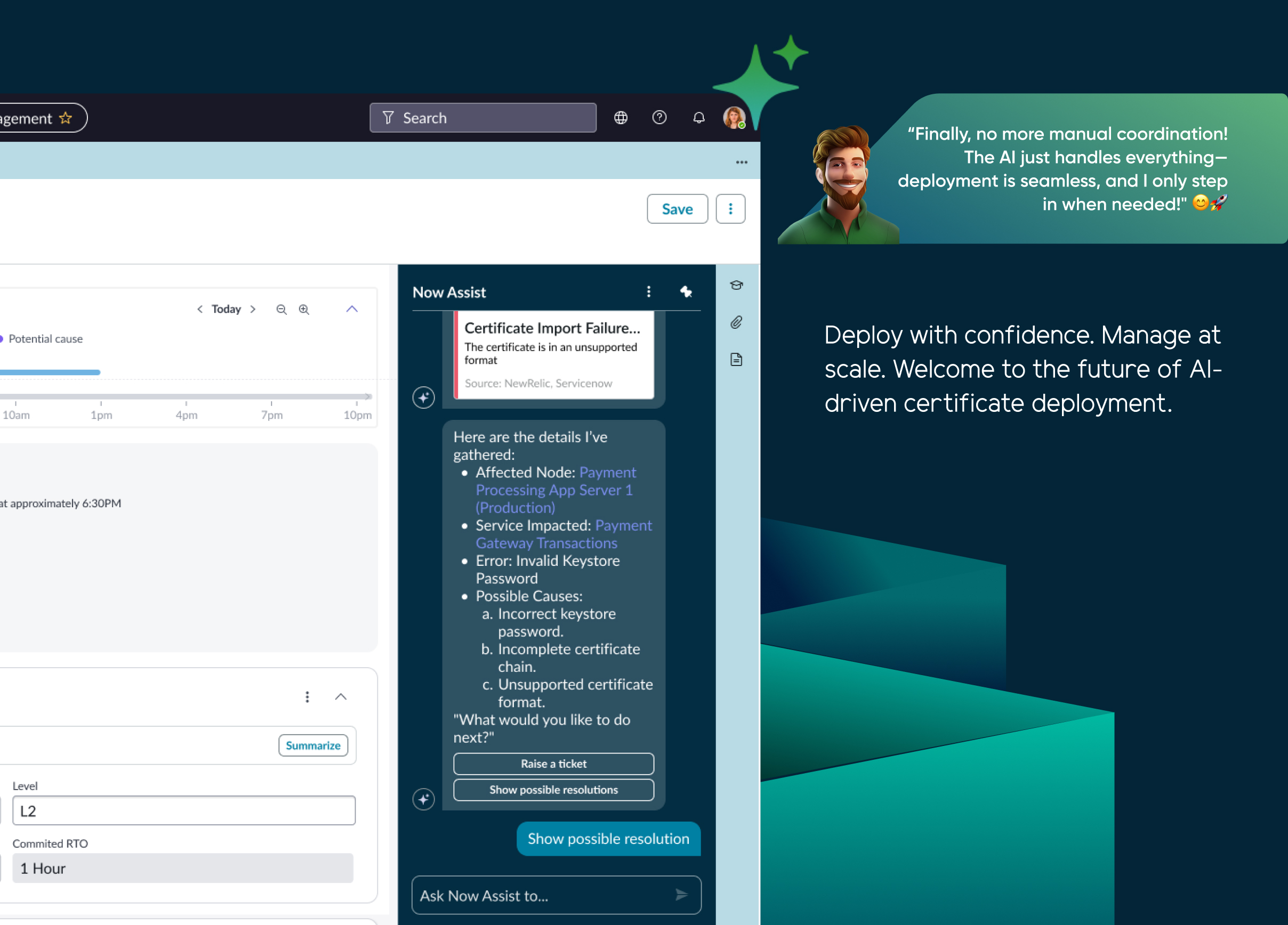This screenshot has height=925, width=1288.
Task: Zoom out the timeline
Action: 281,309
